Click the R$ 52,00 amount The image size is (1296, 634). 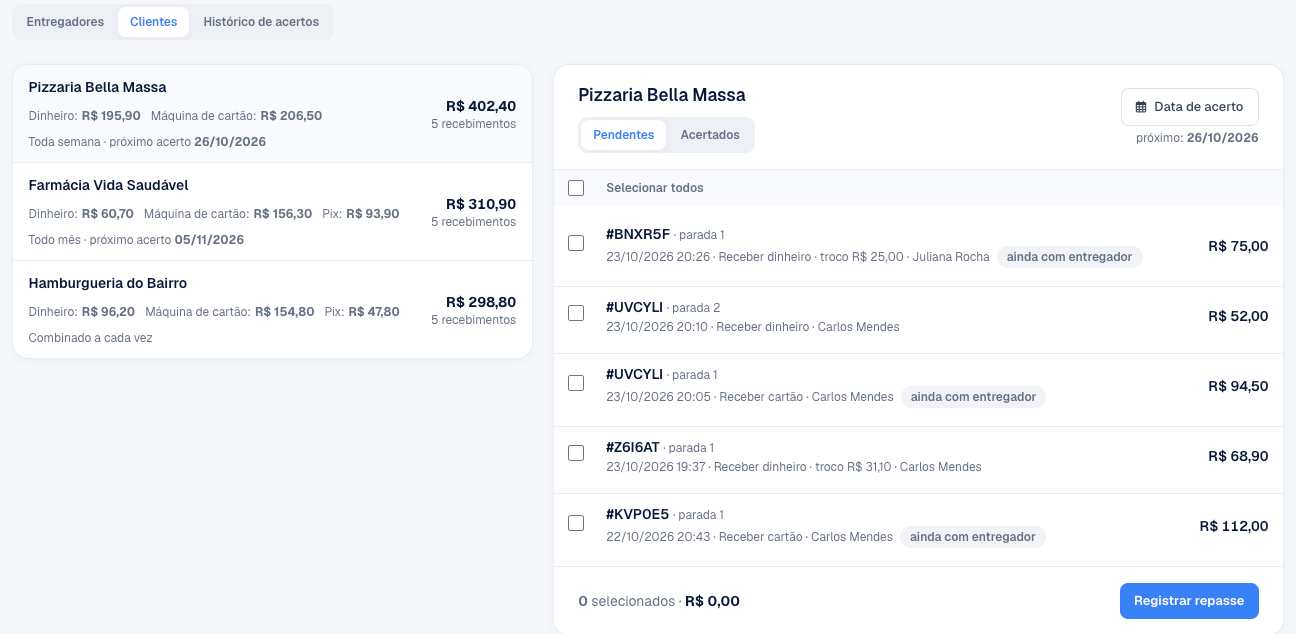pyautogui.click(x=1238, y=316)
